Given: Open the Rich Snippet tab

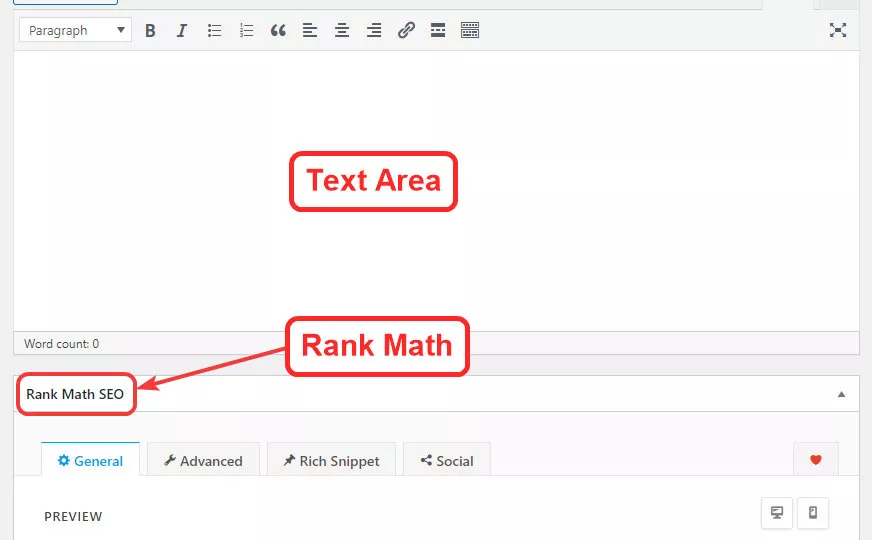Looking at the screenshot, I should (331, 460).
